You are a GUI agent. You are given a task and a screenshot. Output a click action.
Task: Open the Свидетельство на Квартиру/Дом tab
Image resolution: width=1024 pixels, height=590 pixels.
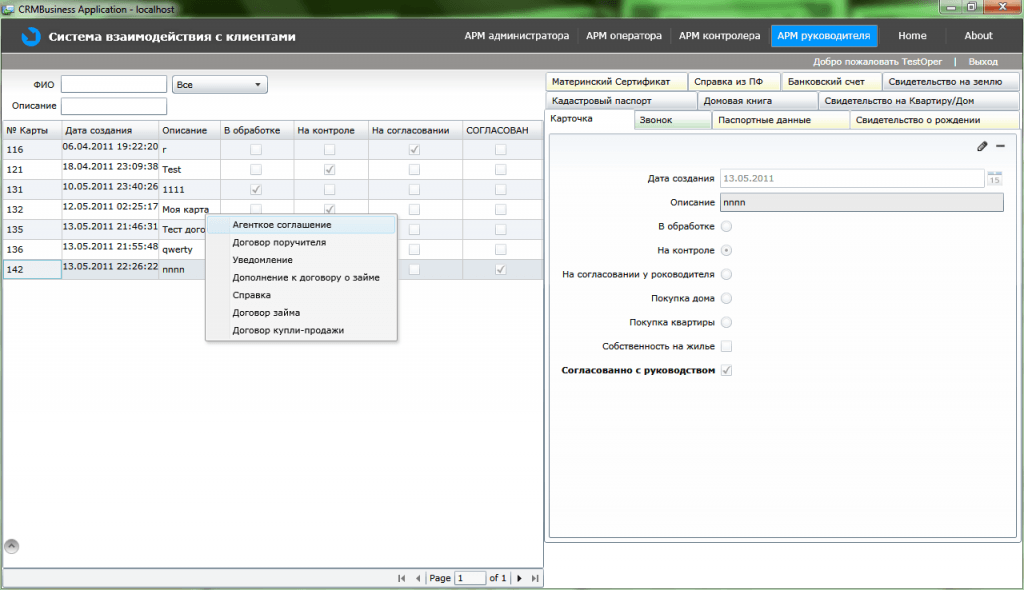[x=919, y=101]
